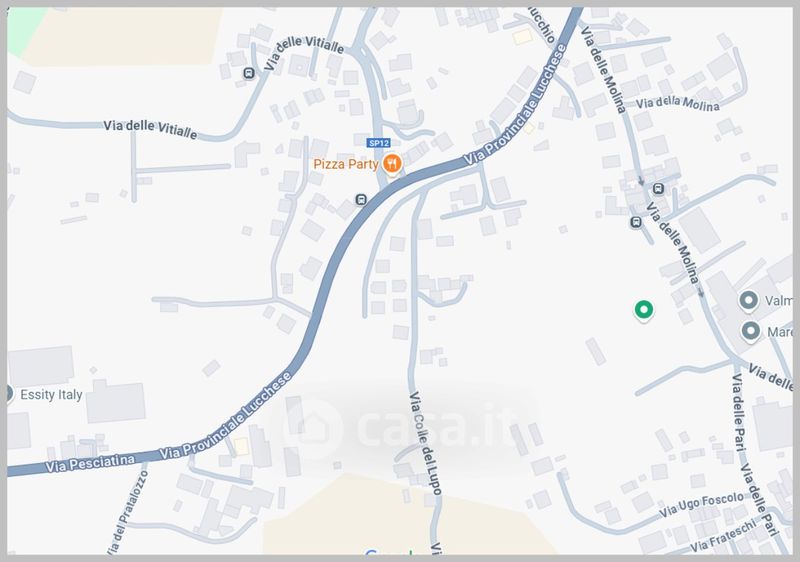The image size is (800, 562).
Task: Select the Via Colle del Lupo street label
Action: tap(426, 443)
